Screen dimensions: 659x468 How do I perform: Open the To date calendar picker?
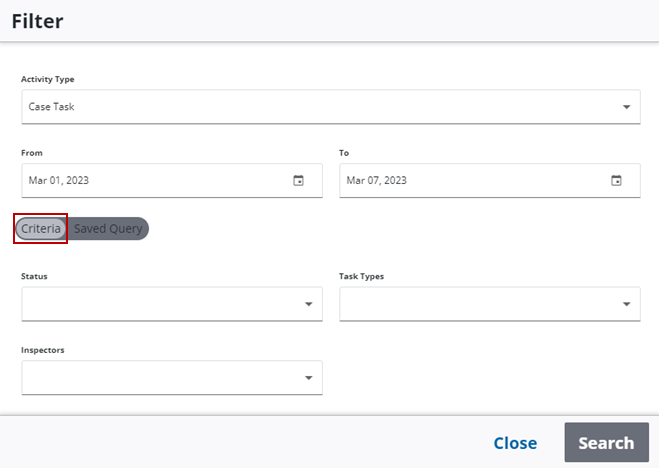(x=616, y=181)
